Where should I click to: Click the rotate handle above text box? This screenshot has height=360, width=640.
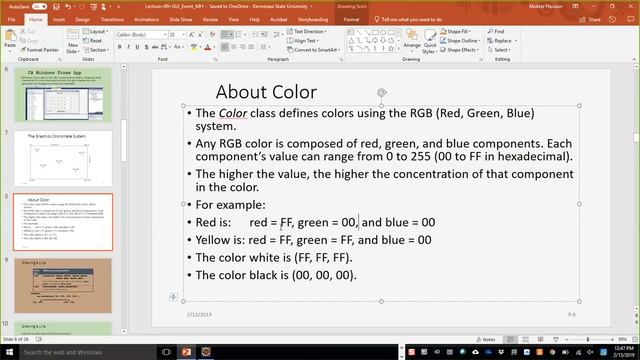point(382,93)
